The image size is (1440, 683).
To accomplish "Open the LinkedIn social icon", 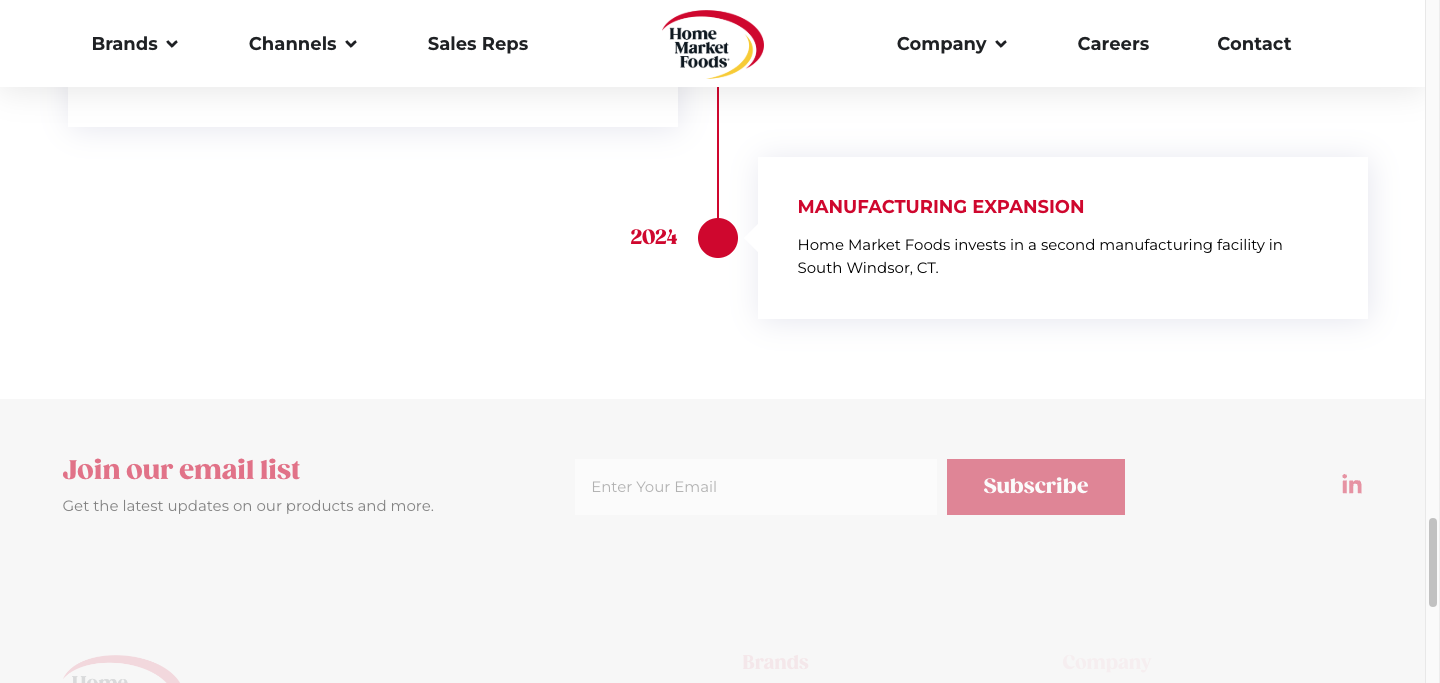I will [x=1352, y=485].
